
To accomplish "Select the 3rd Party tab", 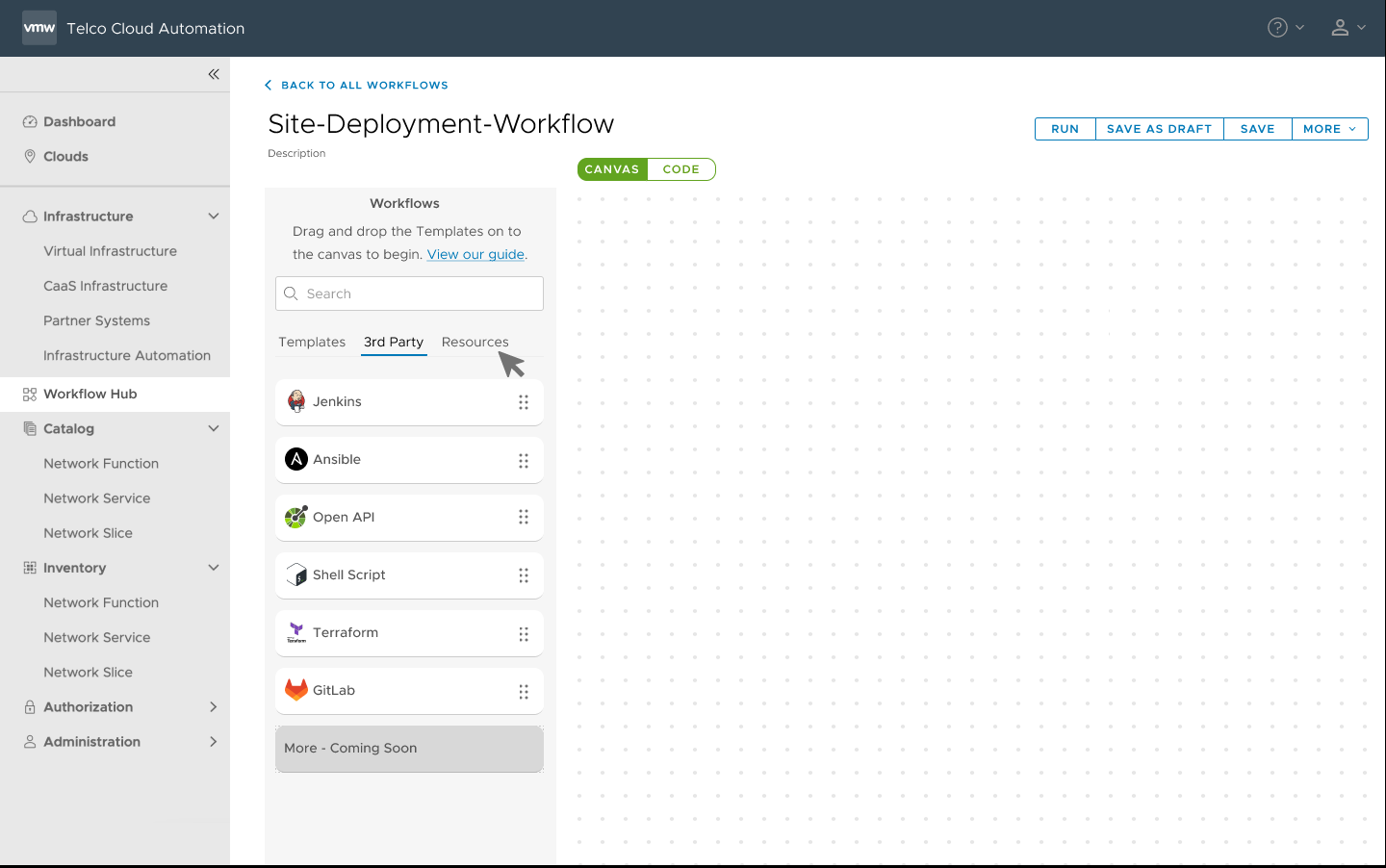I will tap(394, 343).
